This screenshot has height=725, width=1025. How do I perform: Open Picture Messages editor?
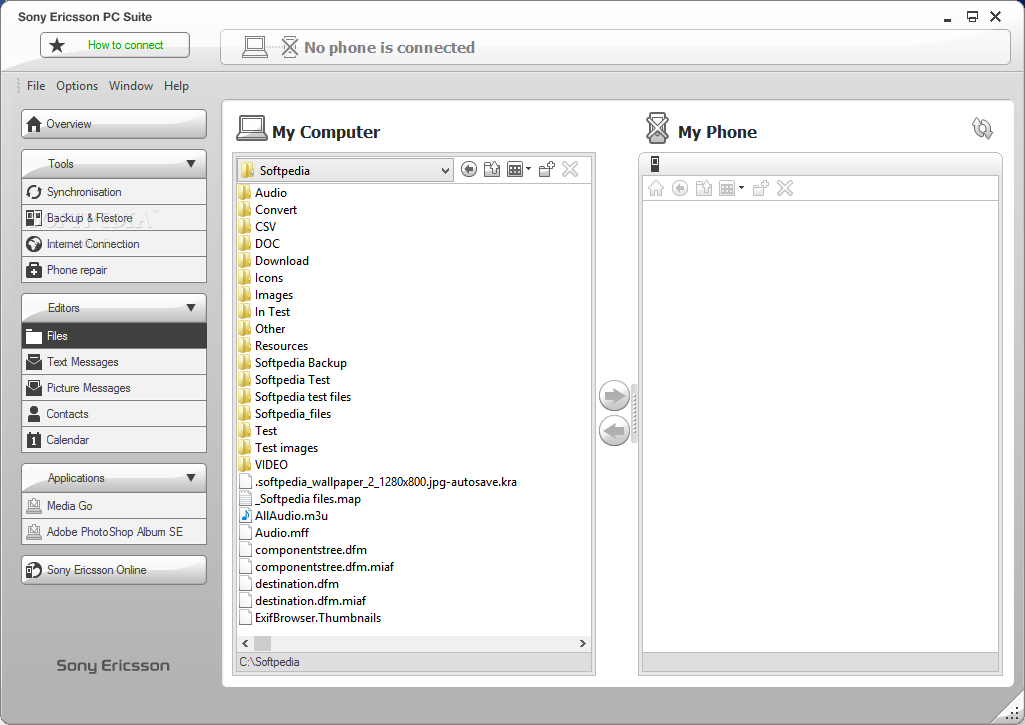(x=114, y=388)
